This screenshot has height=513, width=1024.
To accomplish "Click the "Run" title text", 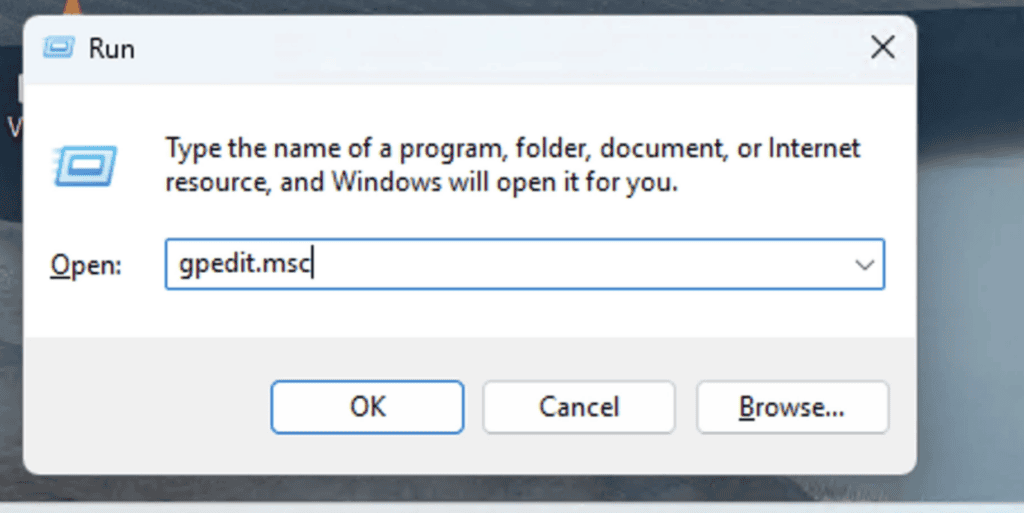I will [x=112, y=49].
